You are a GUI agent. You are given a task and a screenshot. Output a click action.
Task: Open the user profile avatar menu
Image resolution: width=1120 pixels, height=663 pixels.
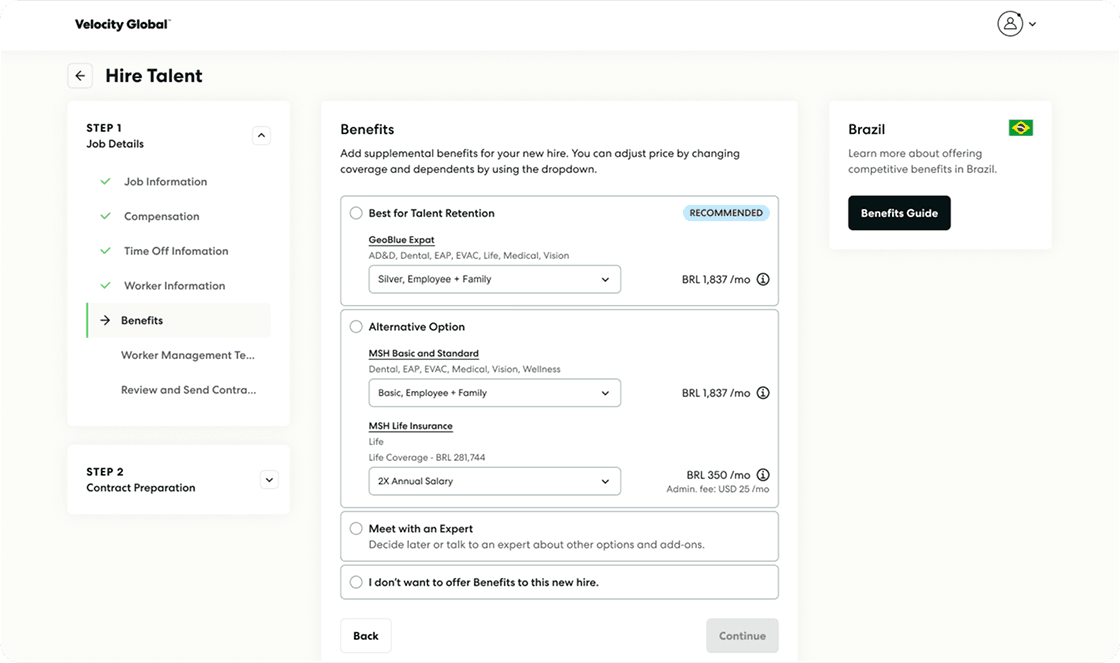coord(1016,24)
